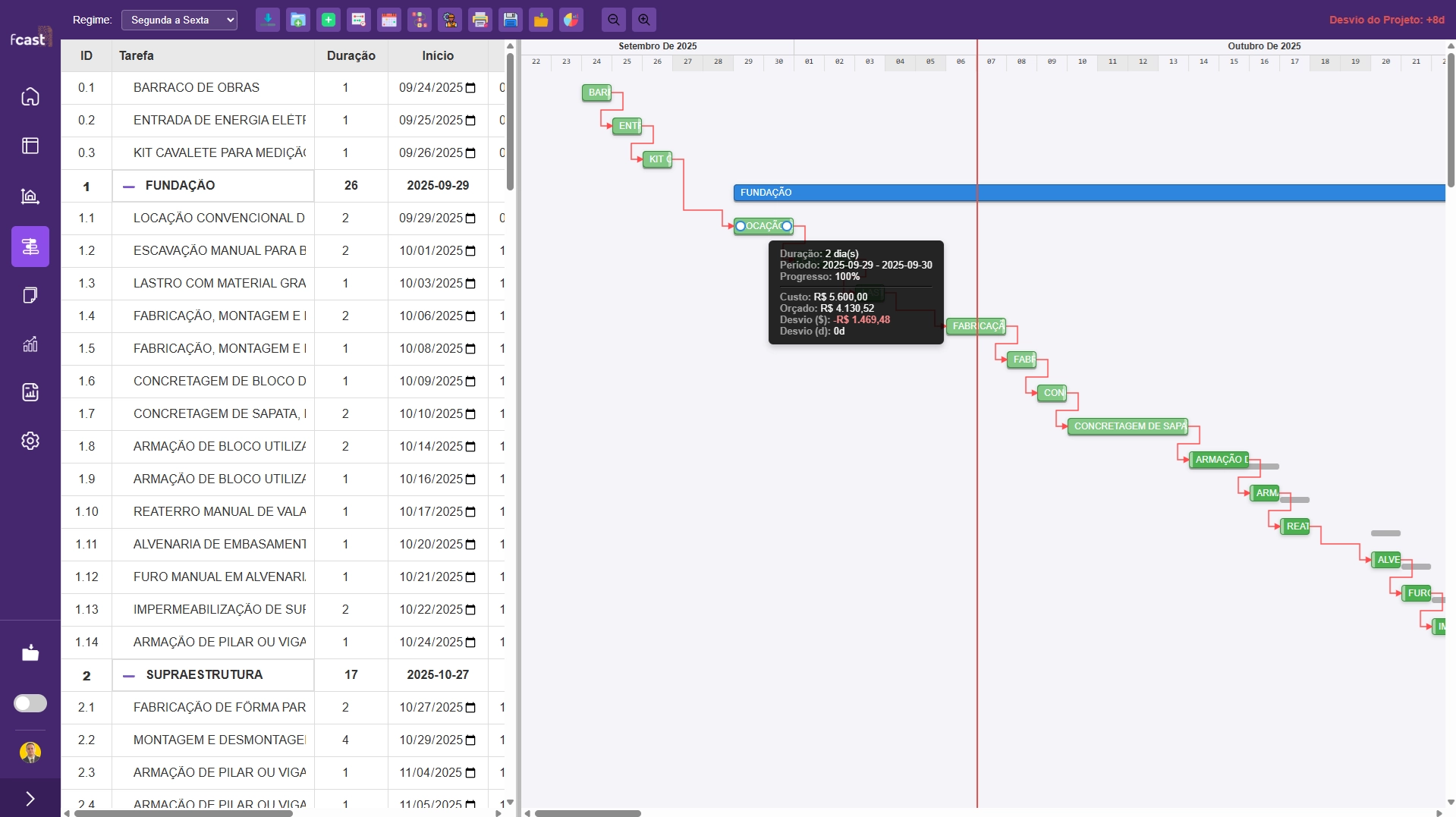This screenshot has width=1456, height=817.
Task: Zoom in the Gantt chart with the magnifier
Action: [643, 20]
